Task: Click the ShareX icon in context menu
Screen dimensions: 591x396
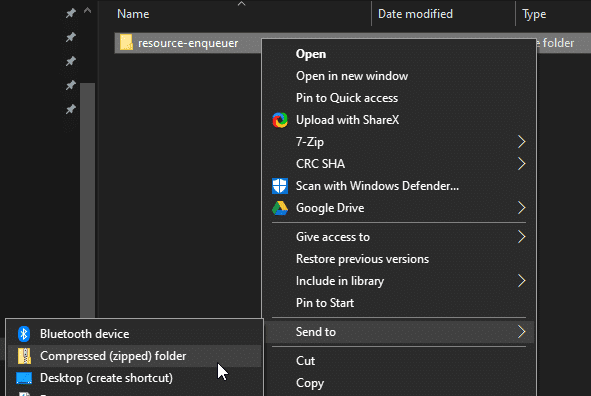Action: click(x=280, y=120)
